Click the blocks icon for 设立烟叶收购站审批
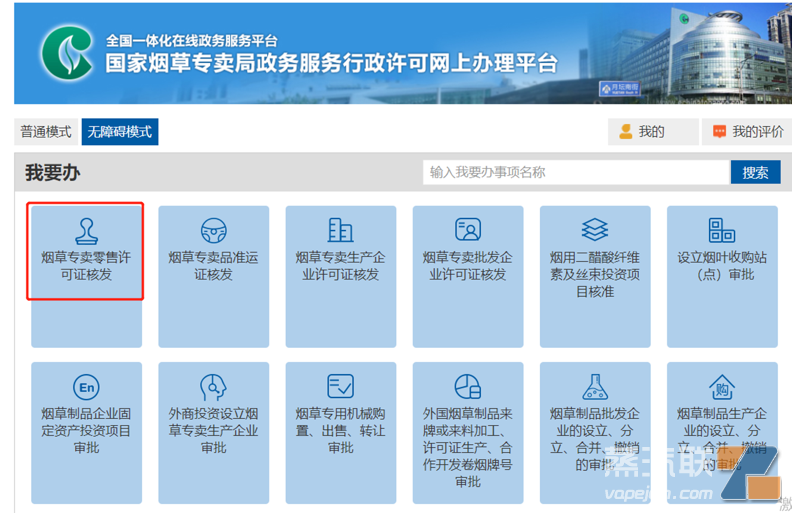Viewport: 792px width, 513px height. 722,230
